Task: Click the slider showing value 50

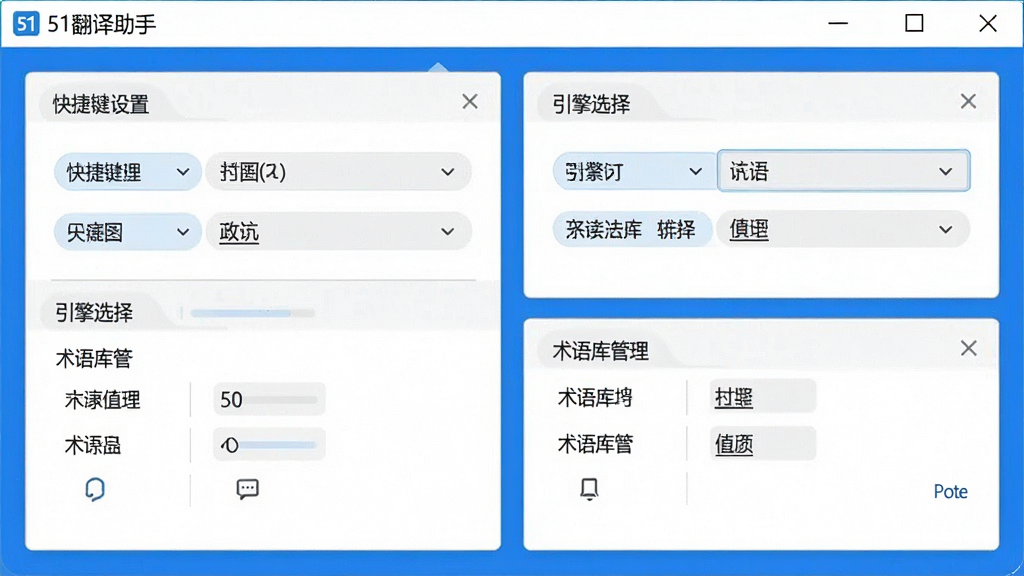Action: click(x=269, y=399)
